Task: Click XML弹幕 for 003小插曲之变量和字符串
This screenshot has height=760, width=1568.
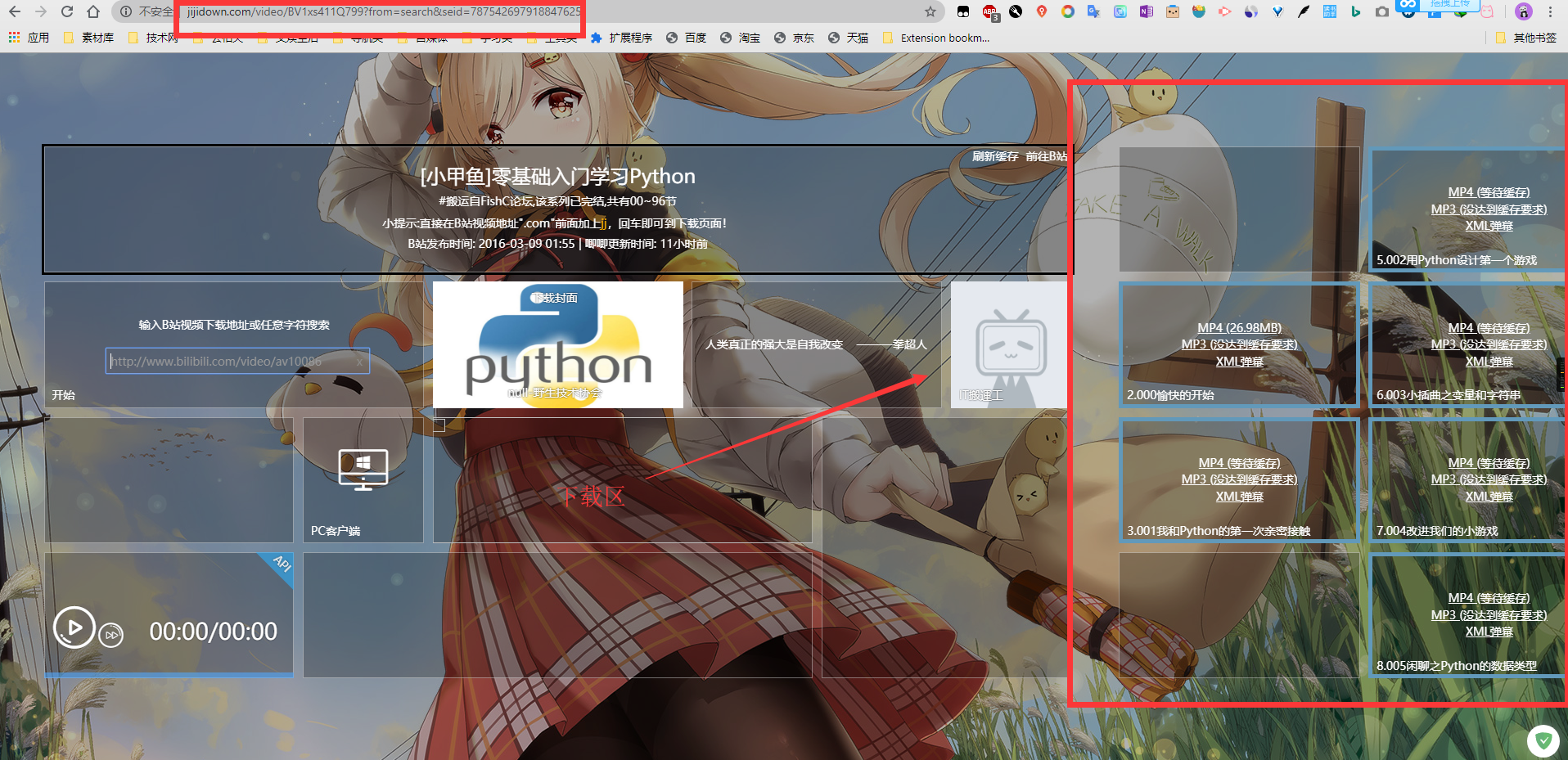Action: [x=1489, y=362]
